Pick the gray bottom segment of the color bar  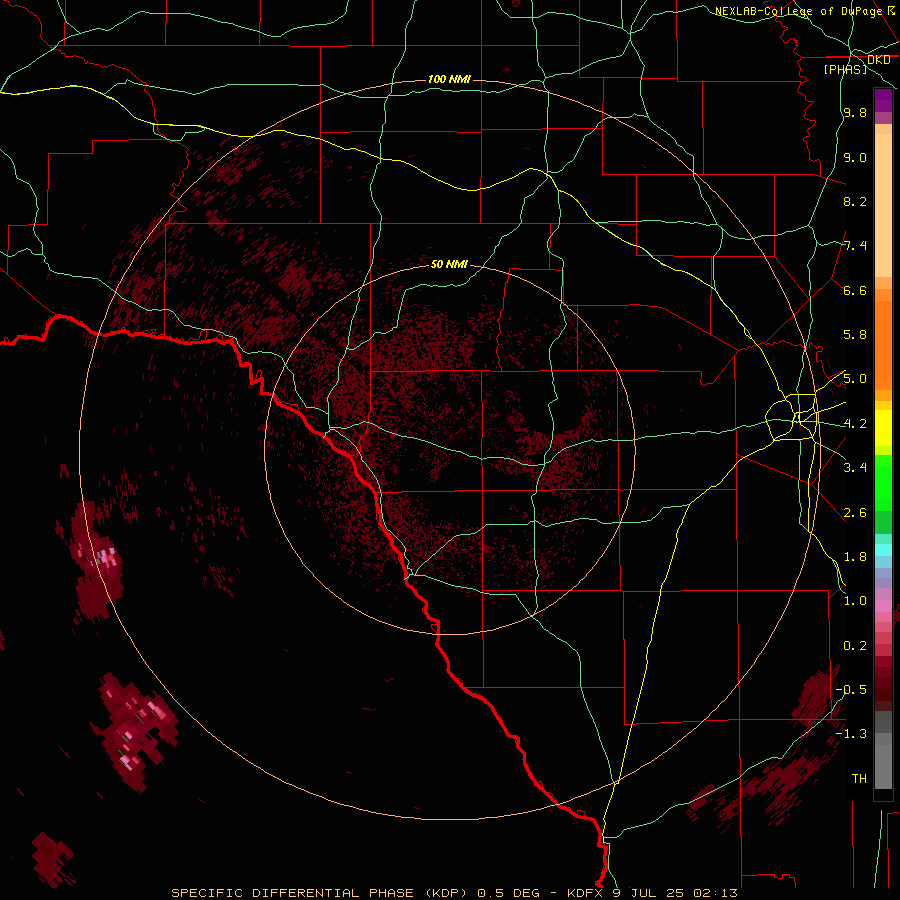tap(883, 766)
